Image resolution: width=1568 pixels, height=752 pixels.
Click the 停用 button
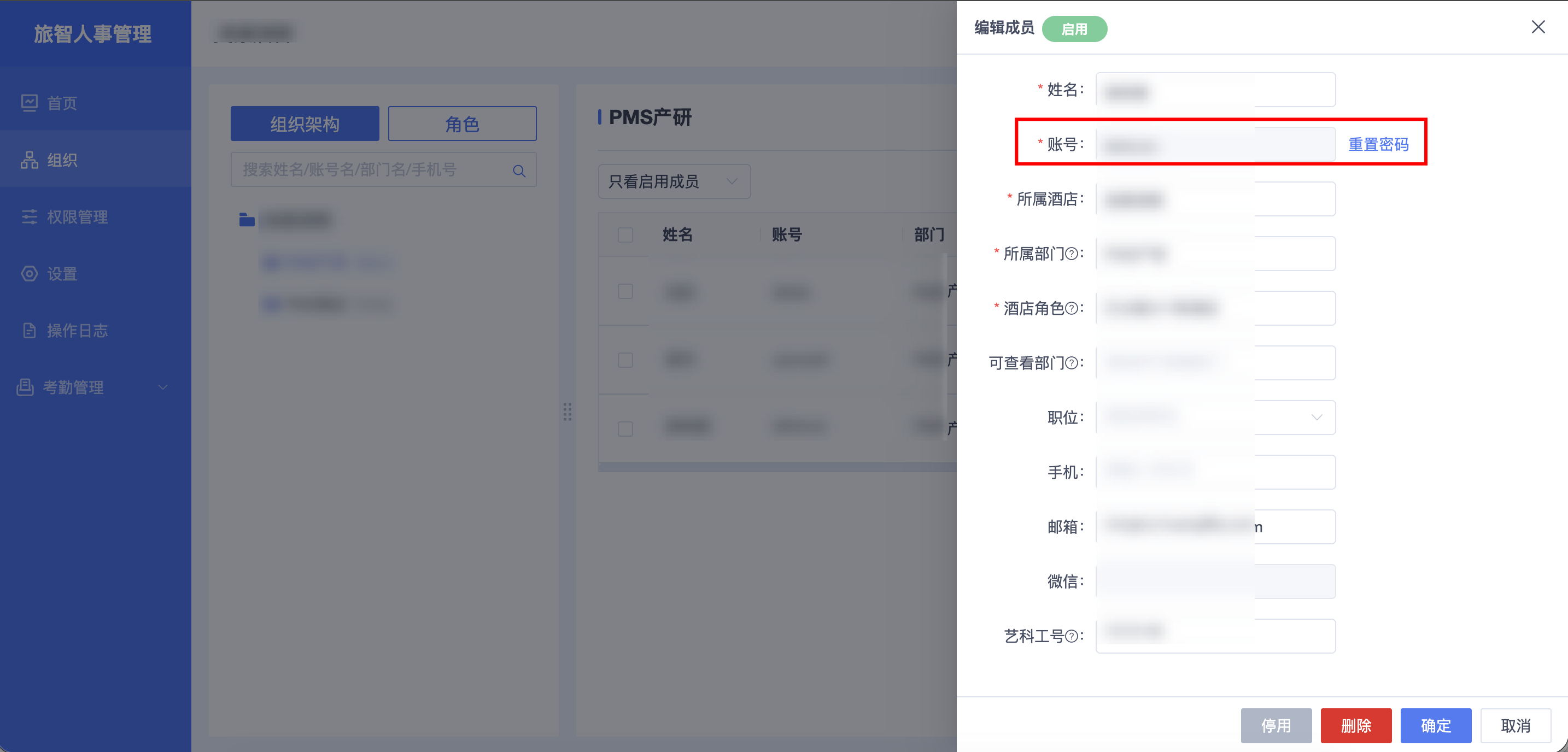(x=1276, y=725)
